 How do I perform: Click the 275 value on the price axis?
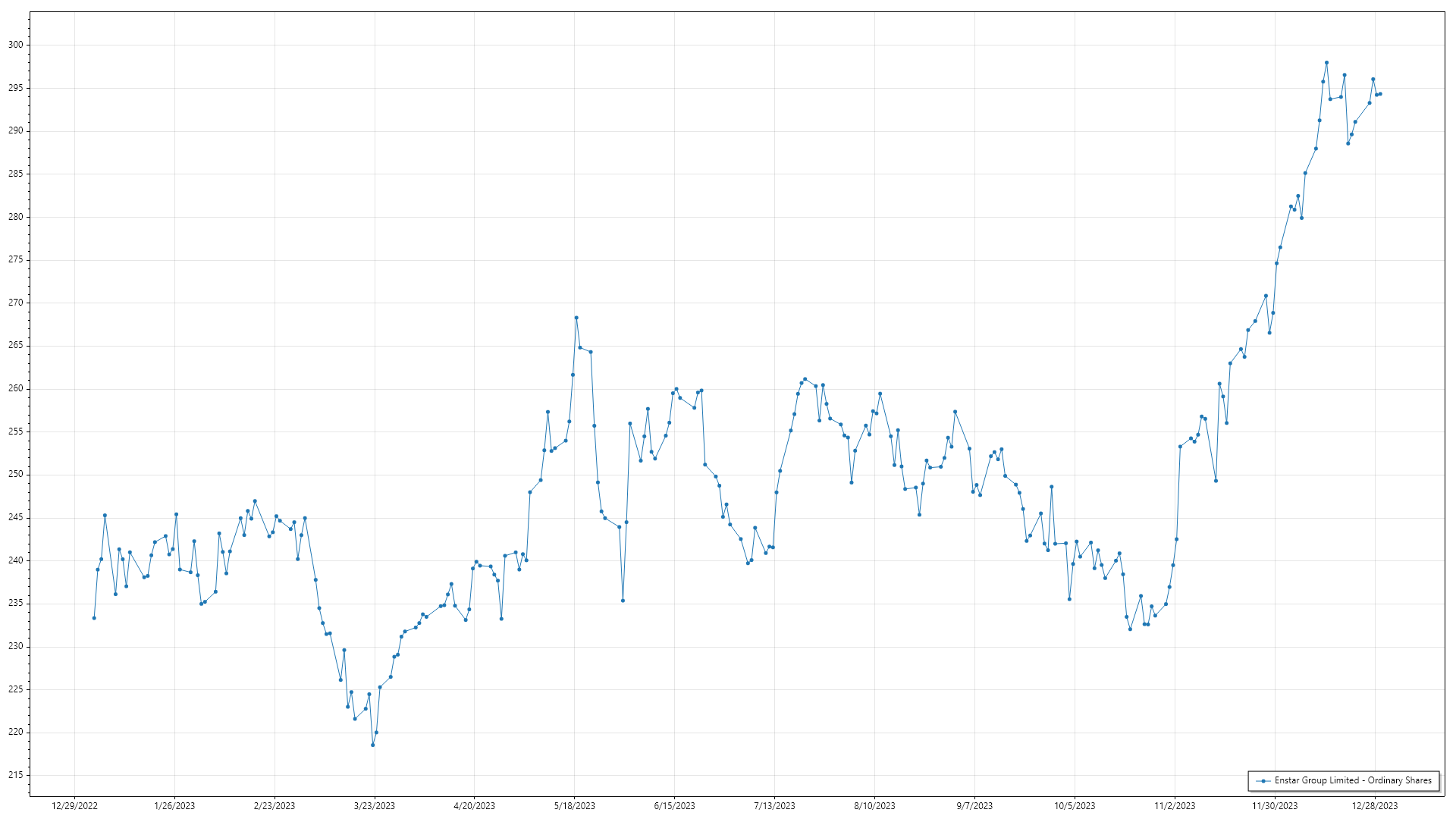[15, 259]
